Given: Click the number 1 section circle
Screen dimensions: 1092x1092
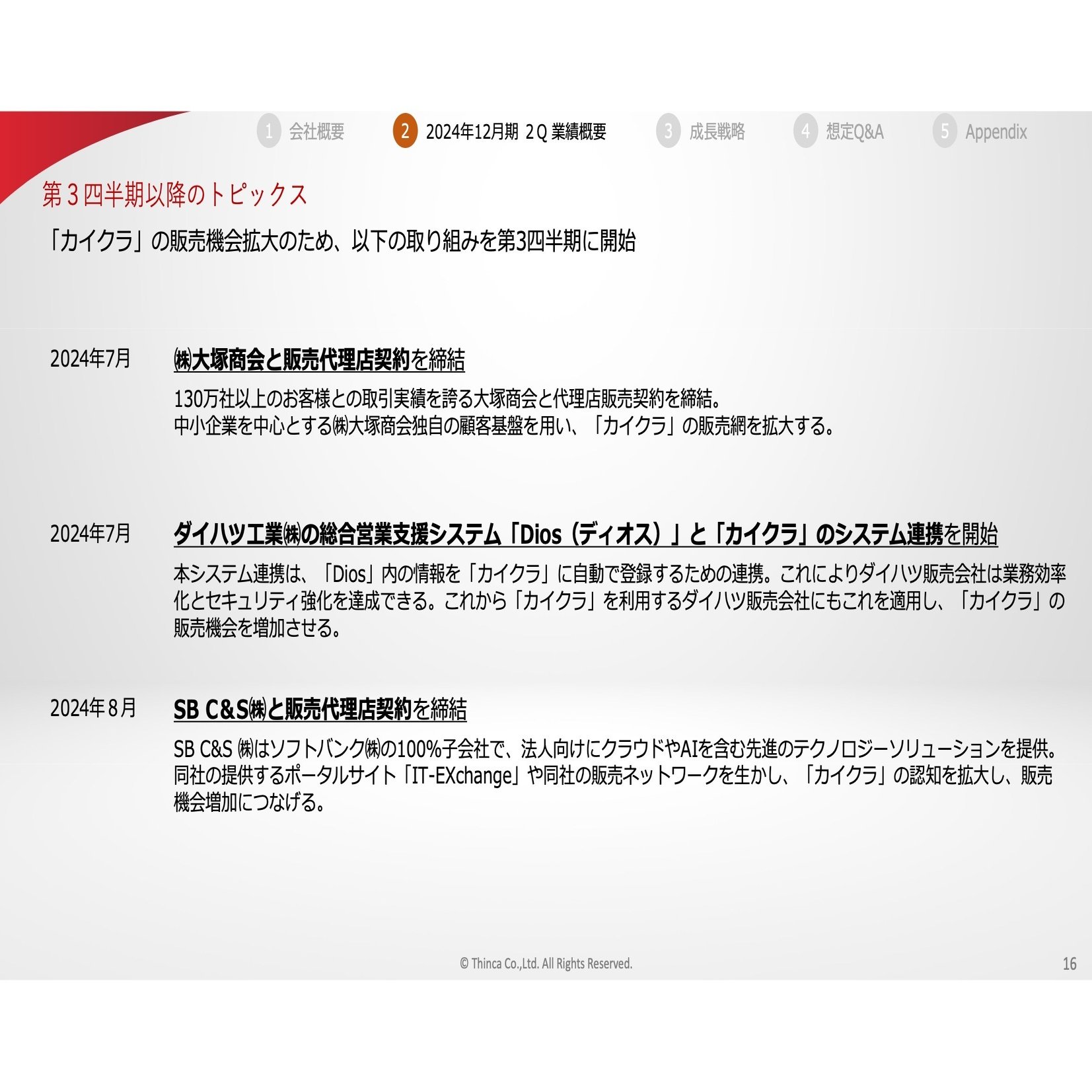Looking at the screenshot, I should point(269,131).
